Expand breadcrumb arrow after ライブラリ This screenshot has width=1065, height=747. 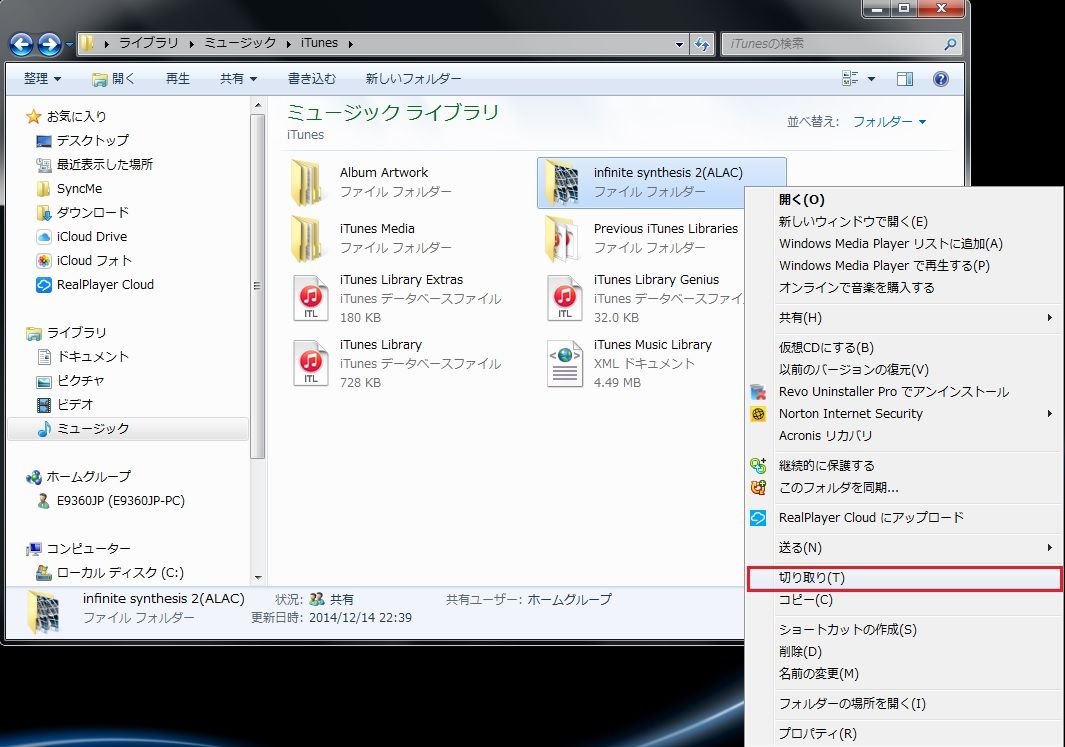(x=192, y=44)
